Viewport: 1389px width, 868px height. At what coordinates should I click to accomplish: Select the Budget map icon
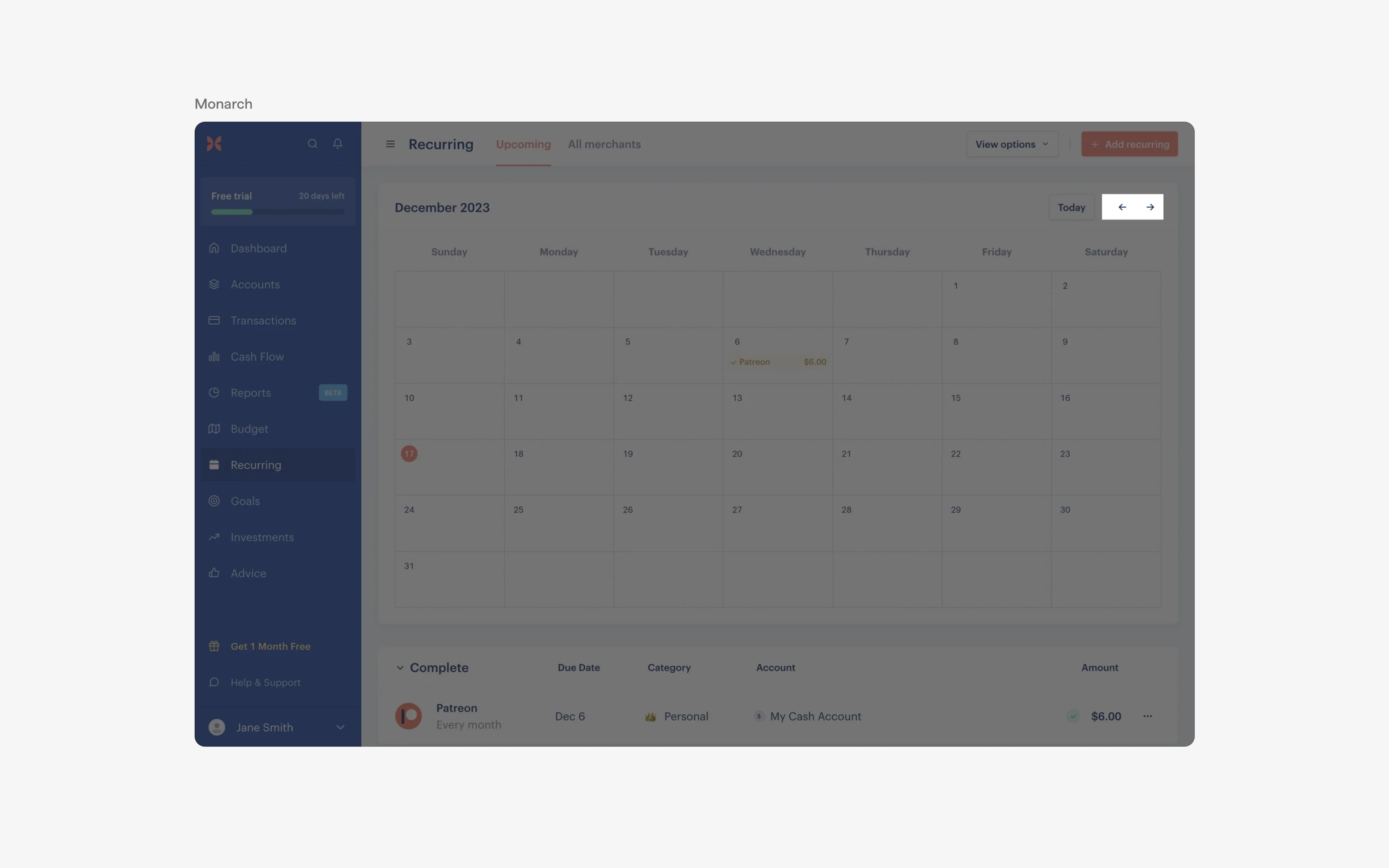click(214, 428)
